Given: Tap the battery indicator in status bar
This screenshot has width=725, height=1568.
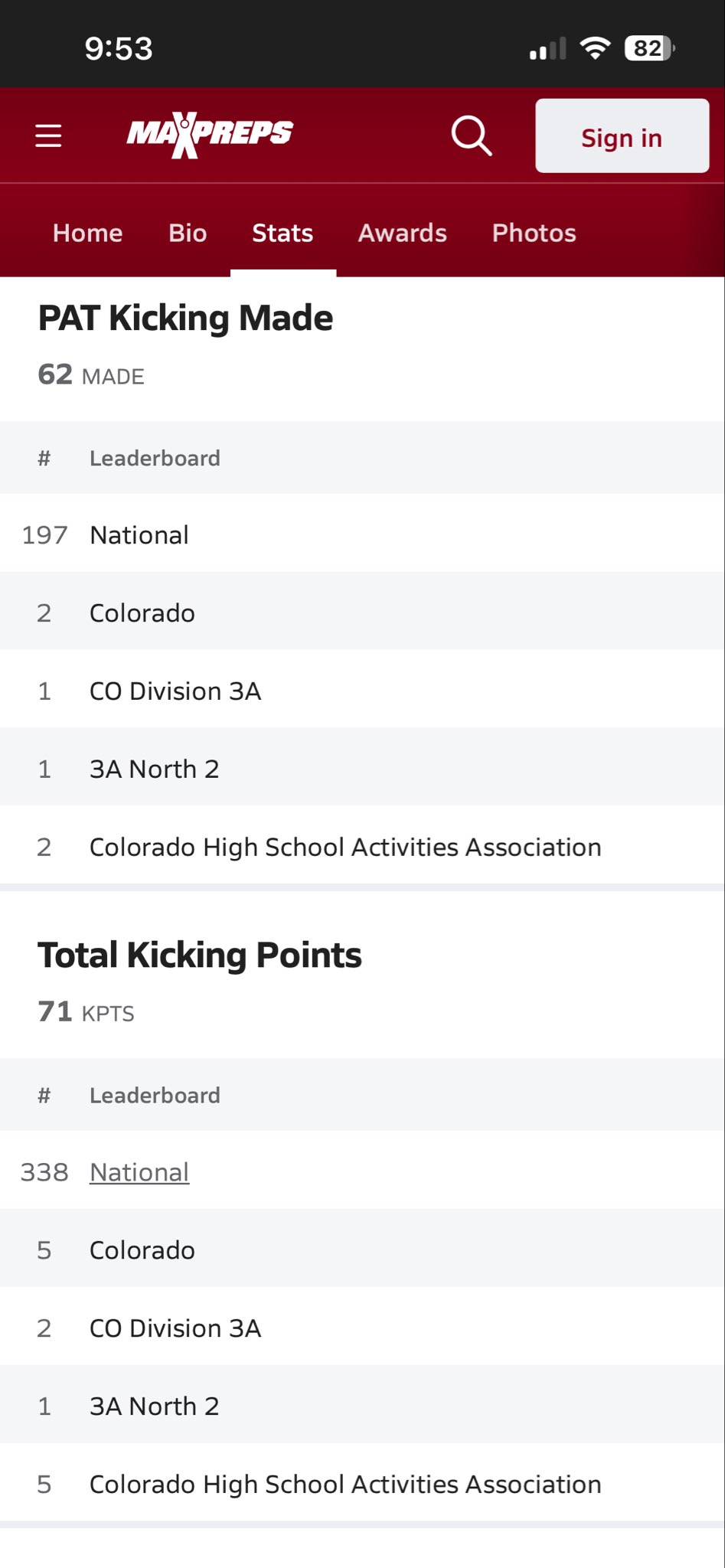Looking at the screenshot, I should point(649,49).
